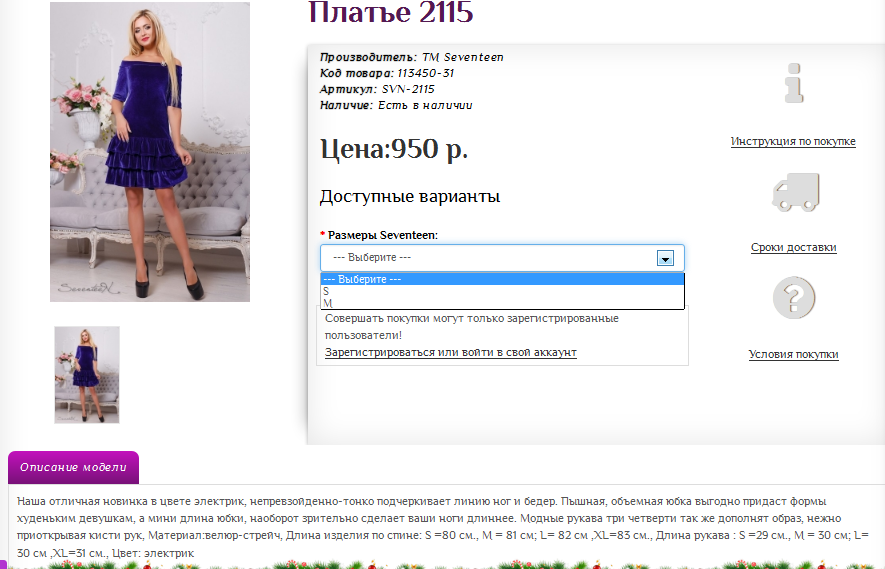Screen dimensions: 885x569
Task: Click the delivery truck icon
Action: [x=796, y=192]
